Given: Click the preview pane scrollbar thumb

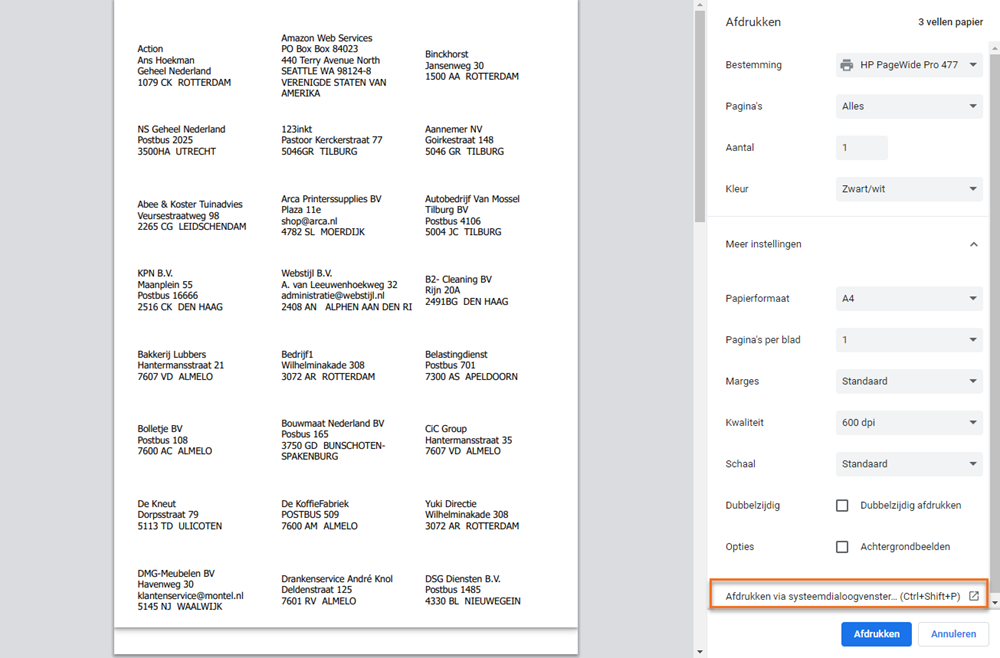Looking at the screenshot, I should (700, 117).
